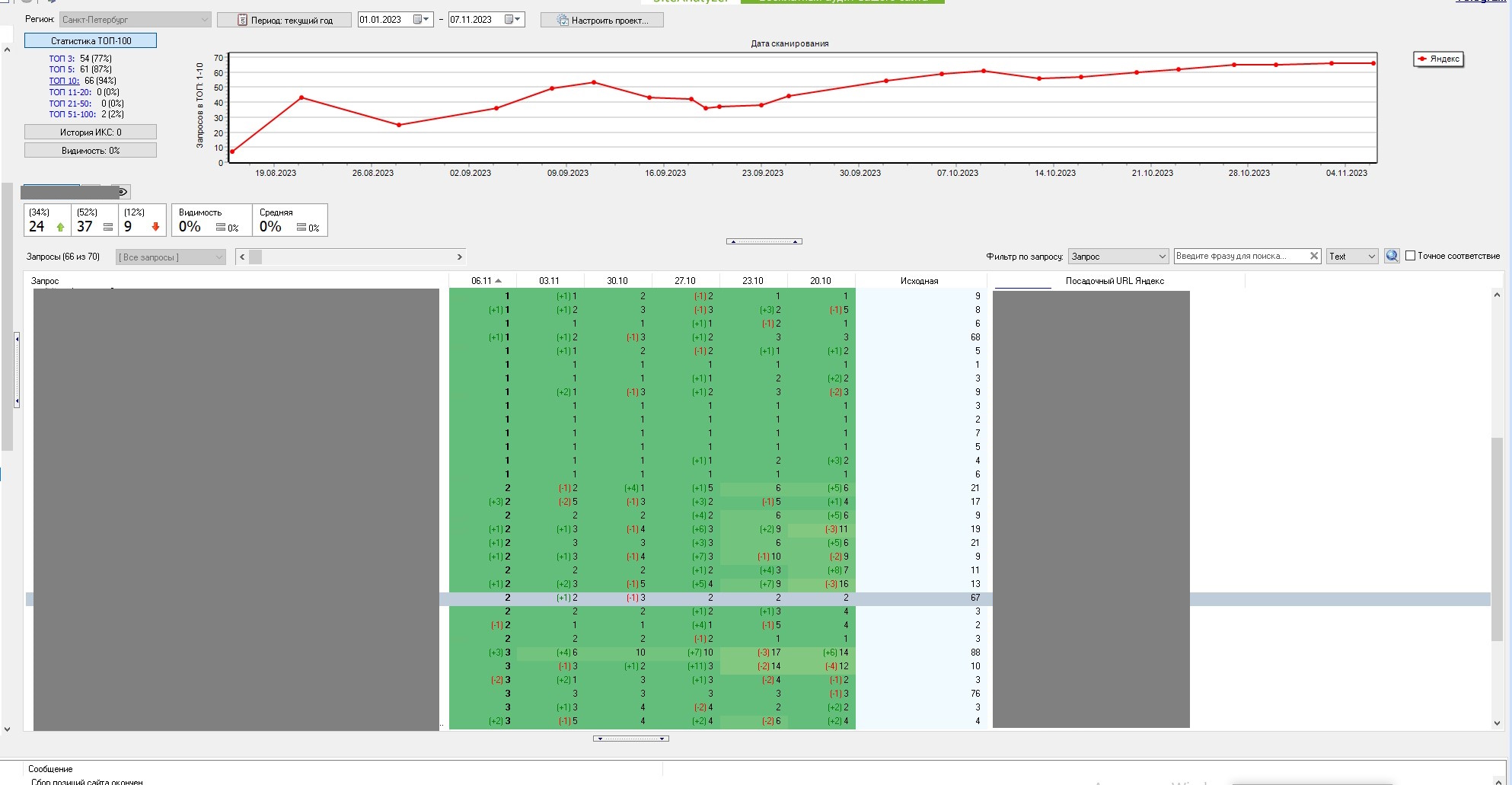The image size is (1512, 785).
Task: Open the start date calendar picker icon
Action: click(x=418, y=20)
